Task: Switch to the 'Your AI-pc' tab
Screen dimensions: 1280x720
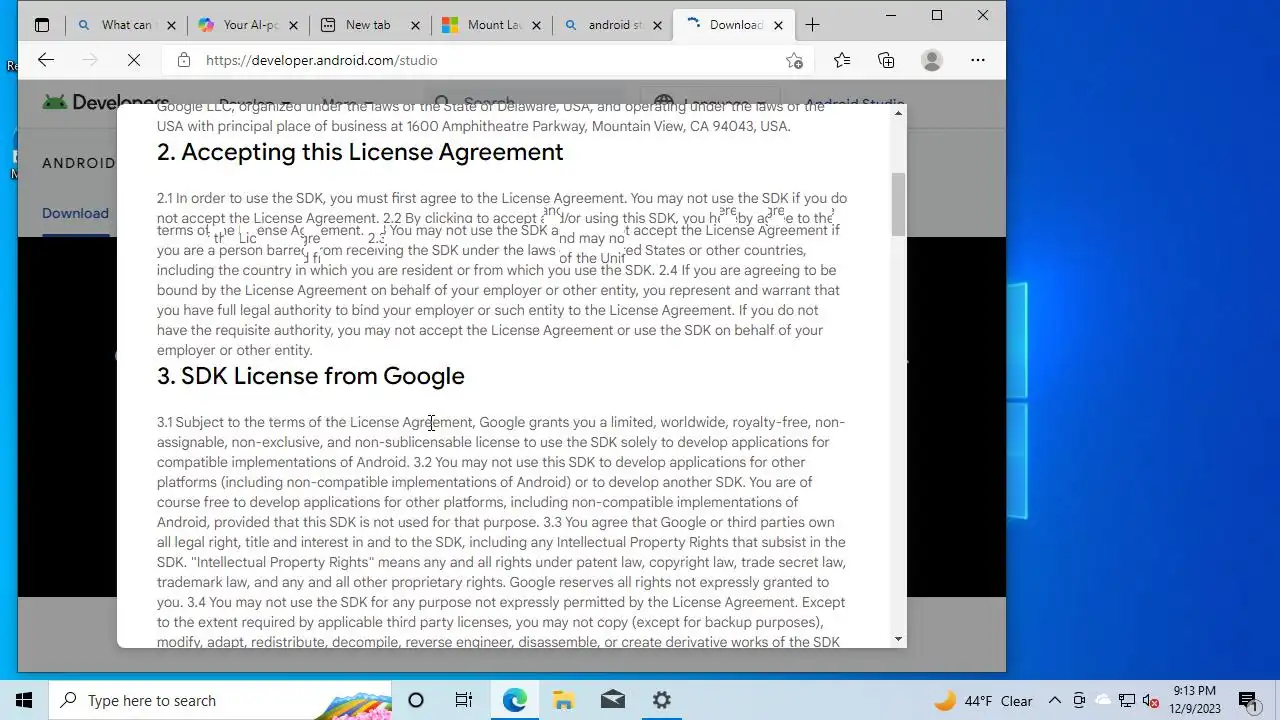Action: [248, 25]
